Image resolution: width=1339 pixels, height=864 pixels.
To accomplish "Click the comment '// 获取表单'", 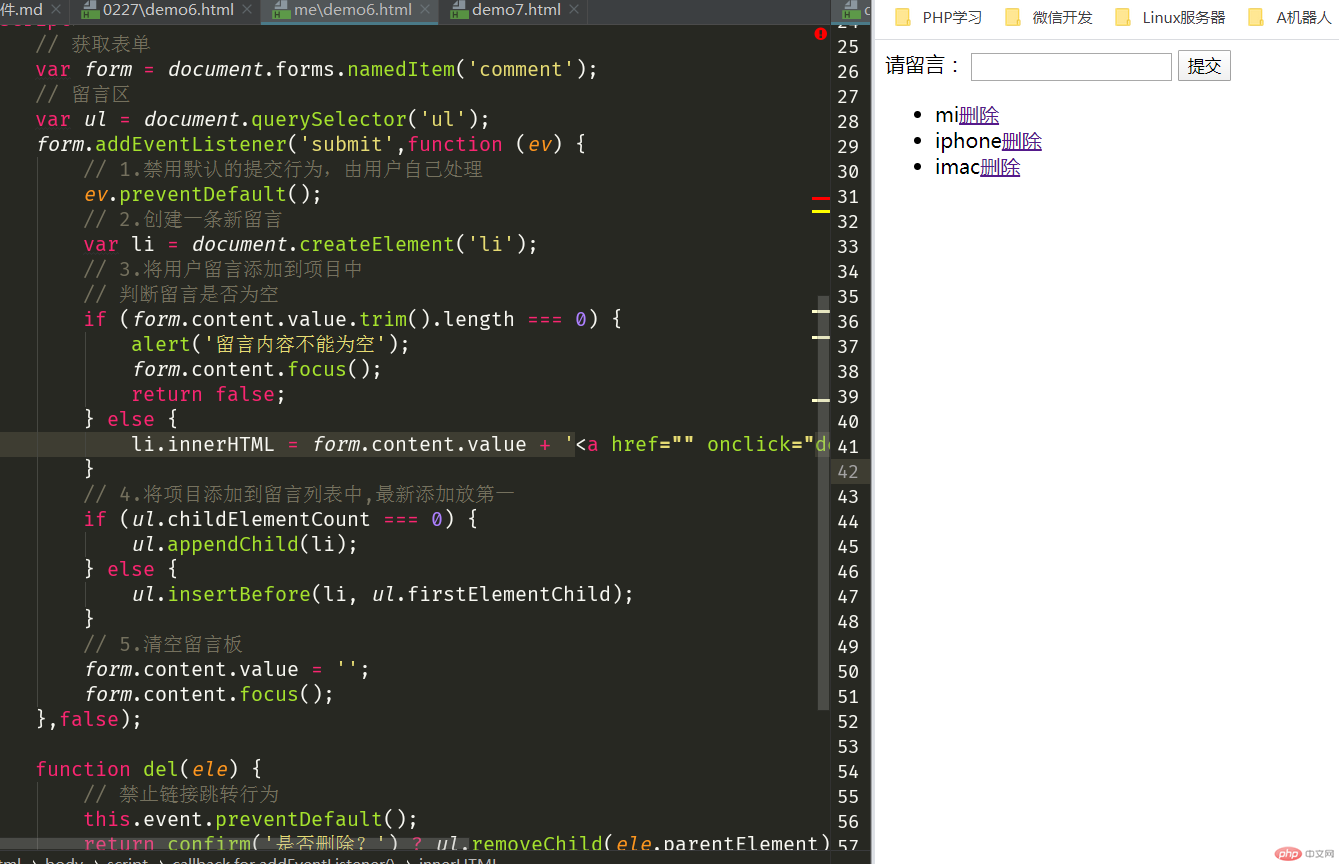I will pos(93,44).
